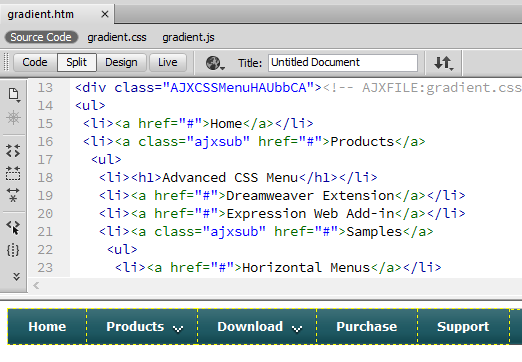Screen dimensions: 522x362
Task: Click the Collapse Selection icon
Action: [x=13, y=173]
